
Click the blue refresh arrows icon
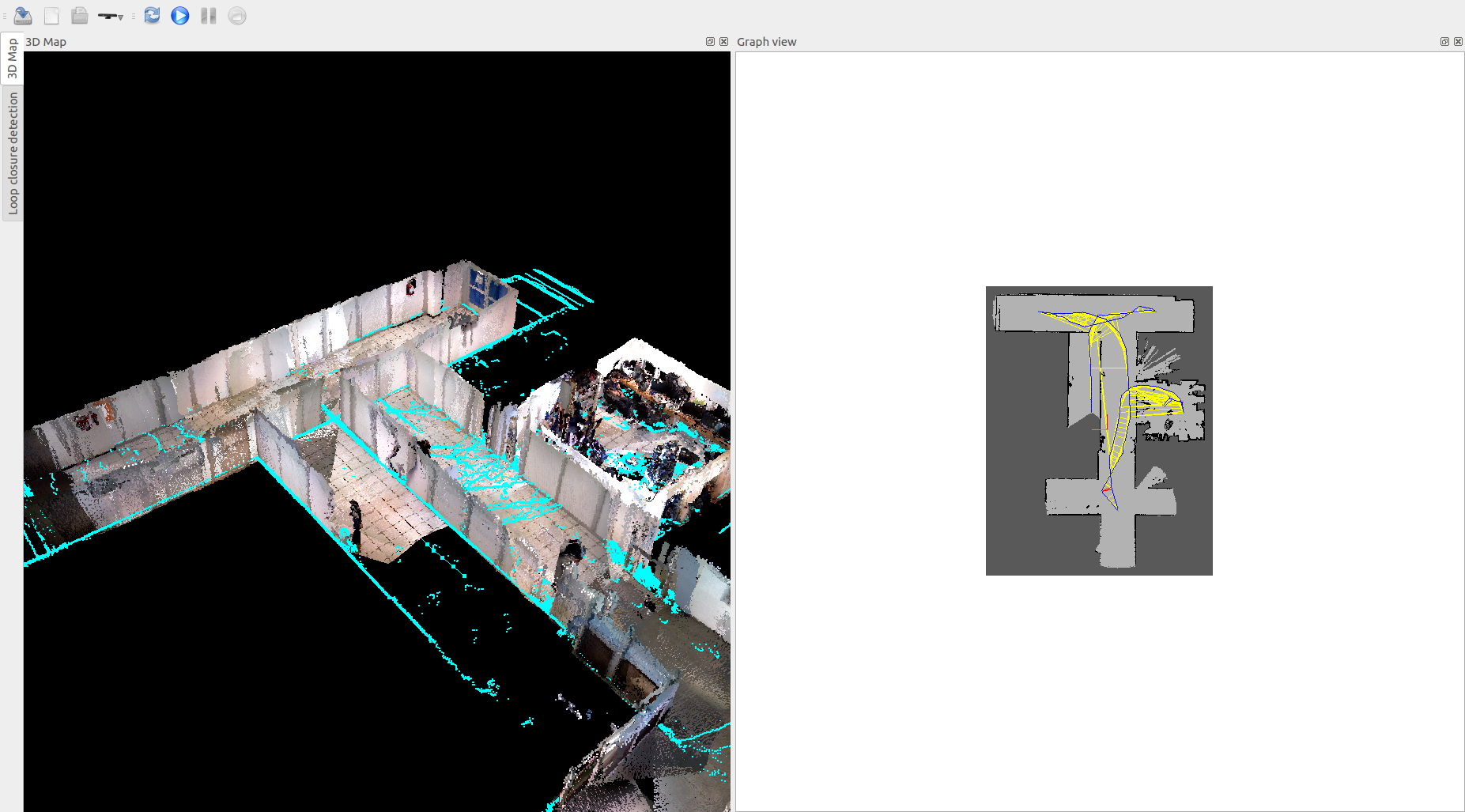(152, 16)
